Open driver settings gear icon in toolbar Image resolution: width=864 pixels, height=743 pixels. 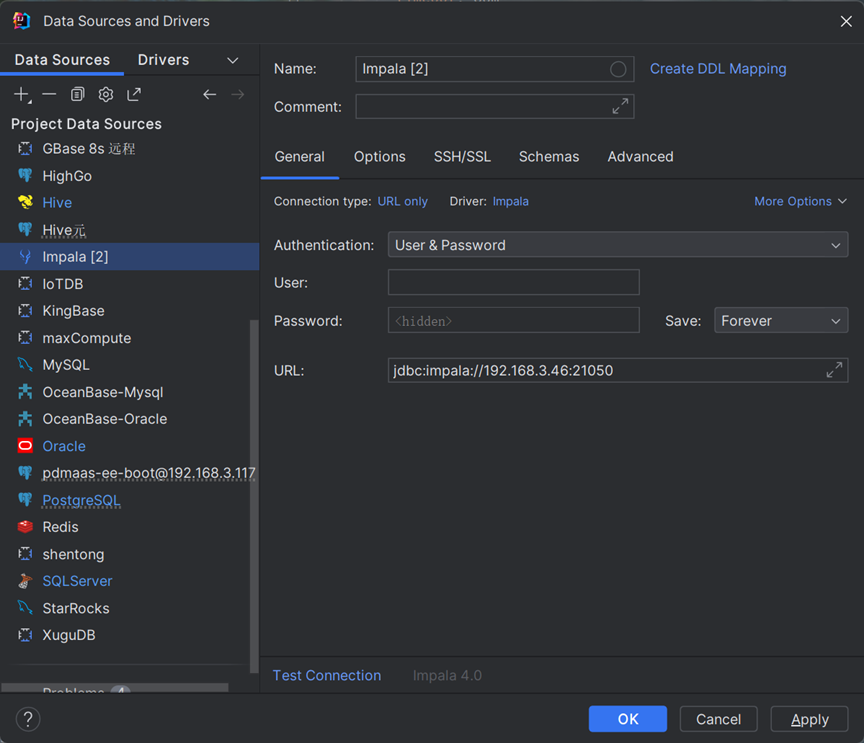pos(105,94)
